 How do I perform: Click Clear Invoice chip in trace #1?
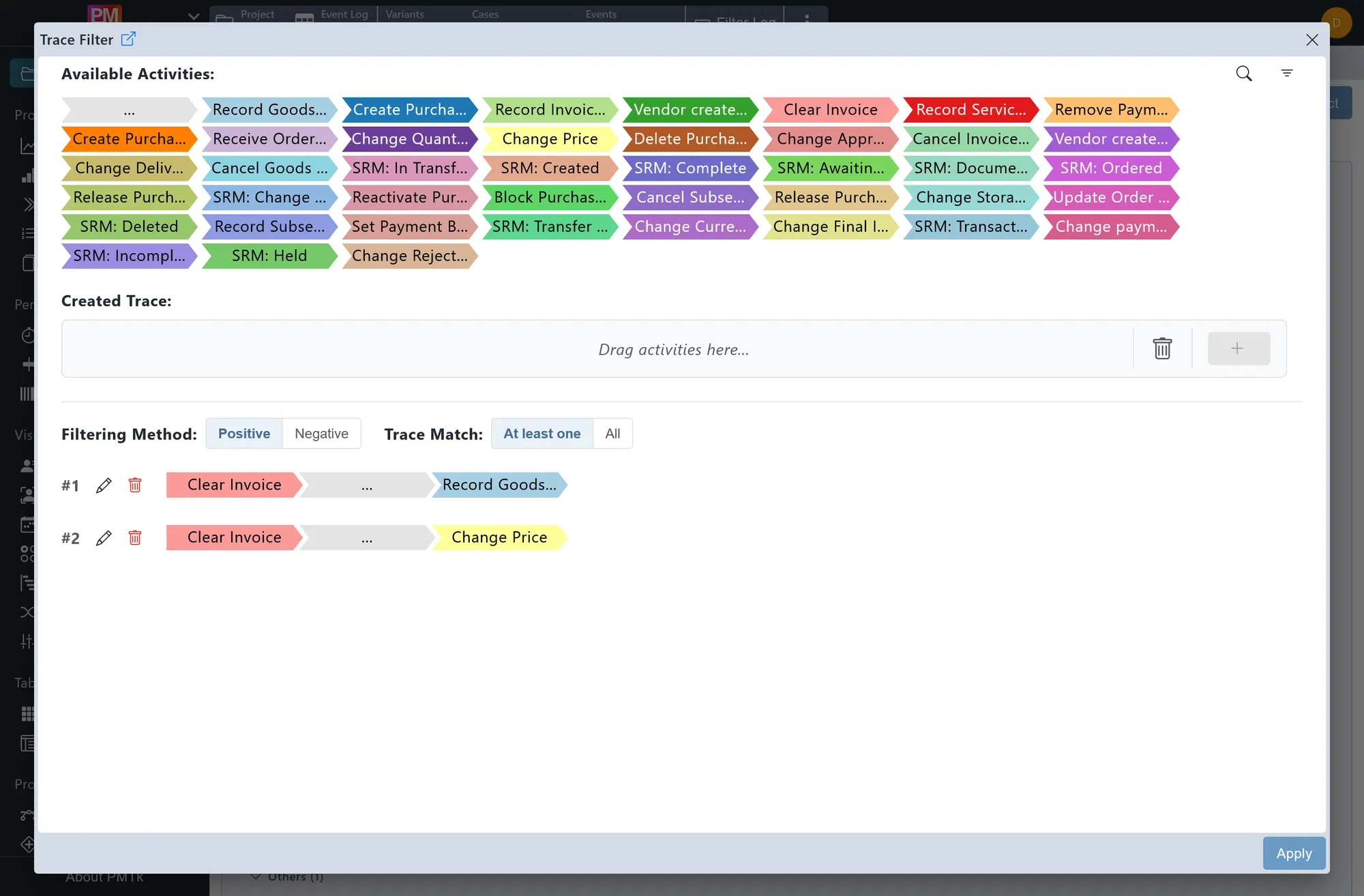[x=235, y=485]
